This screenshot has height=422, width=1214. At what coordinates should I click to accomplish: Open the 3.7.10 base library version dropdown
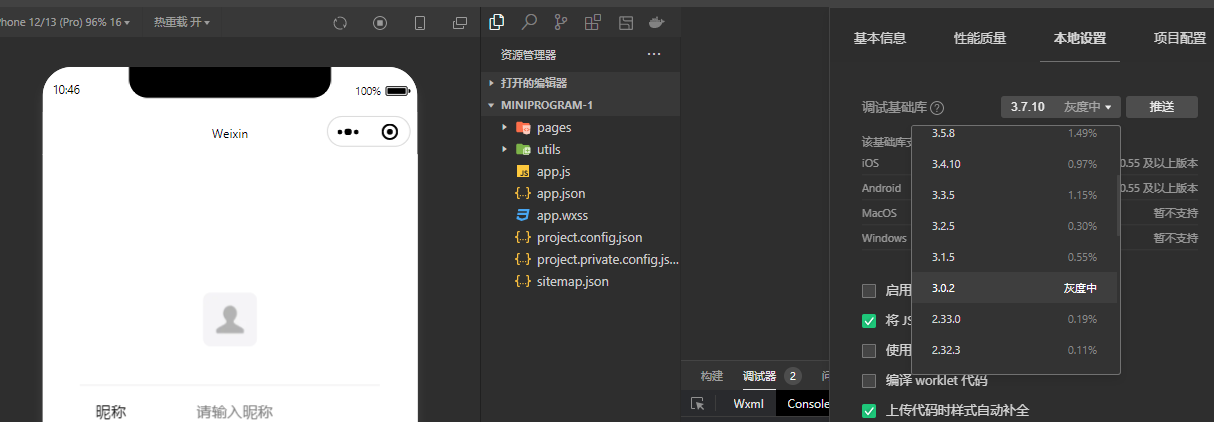coord(1060,107)
